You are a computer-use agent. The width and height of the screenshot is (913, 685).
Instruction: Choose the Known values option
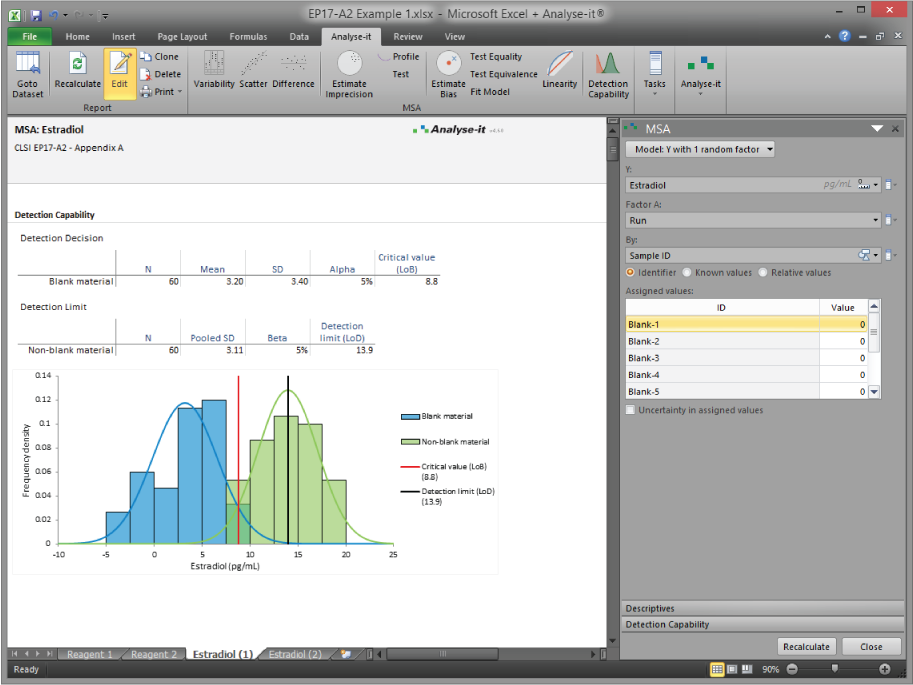(687, 272)
